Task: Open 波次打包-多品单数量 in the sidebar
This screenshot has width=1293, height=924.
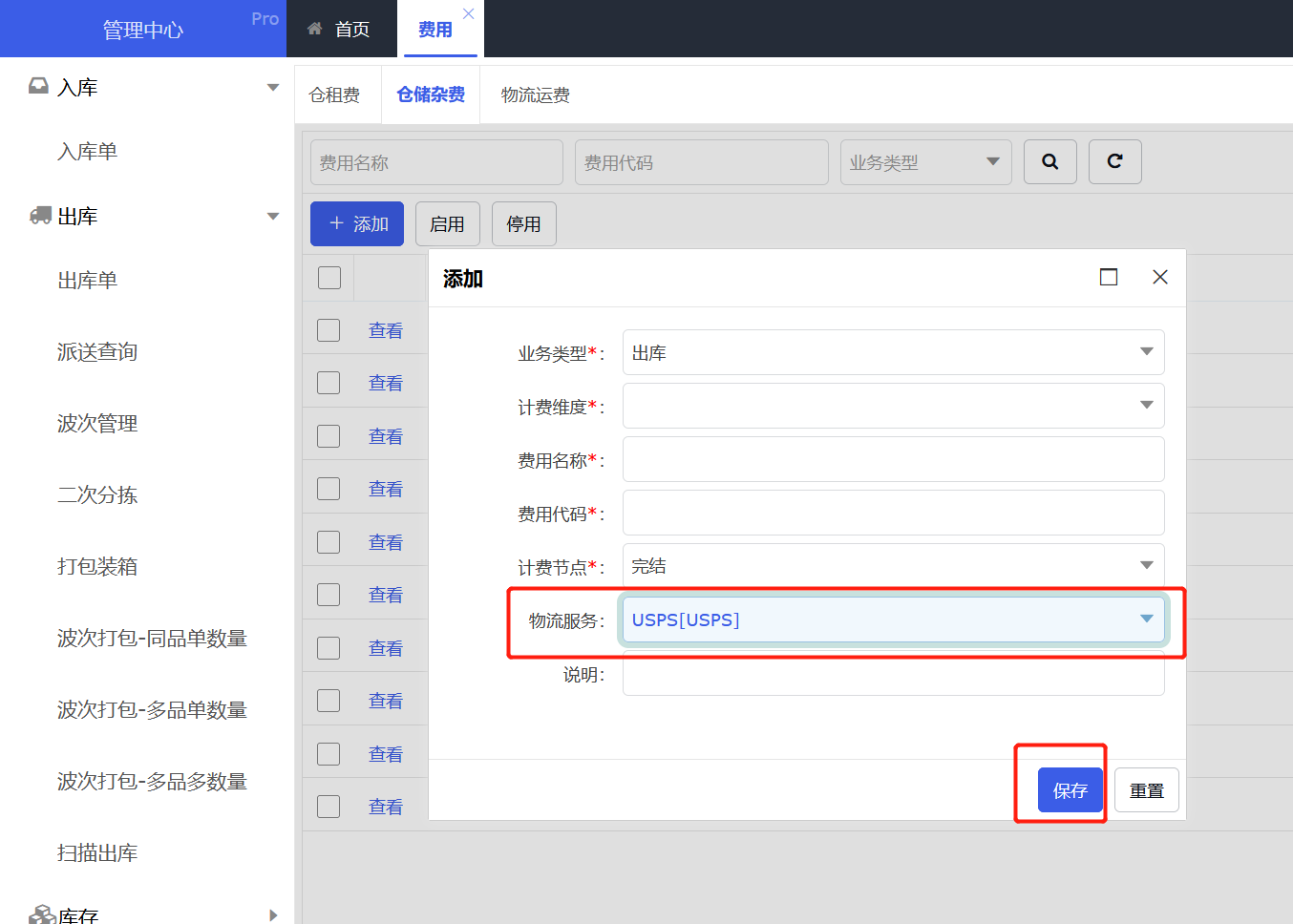Action: pos(153,709)
